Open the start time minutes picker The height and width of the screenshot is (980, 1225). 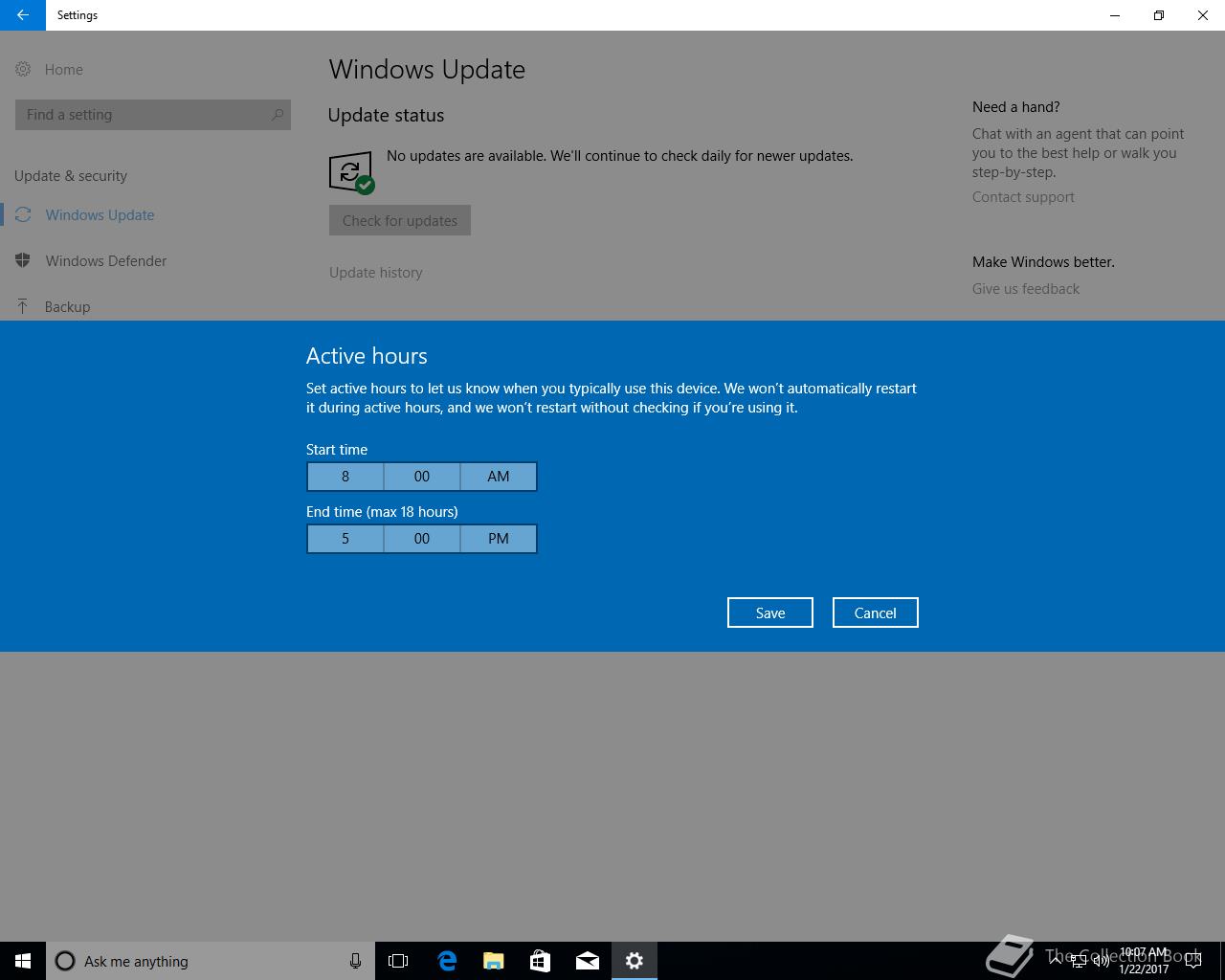tap(422, 477)
